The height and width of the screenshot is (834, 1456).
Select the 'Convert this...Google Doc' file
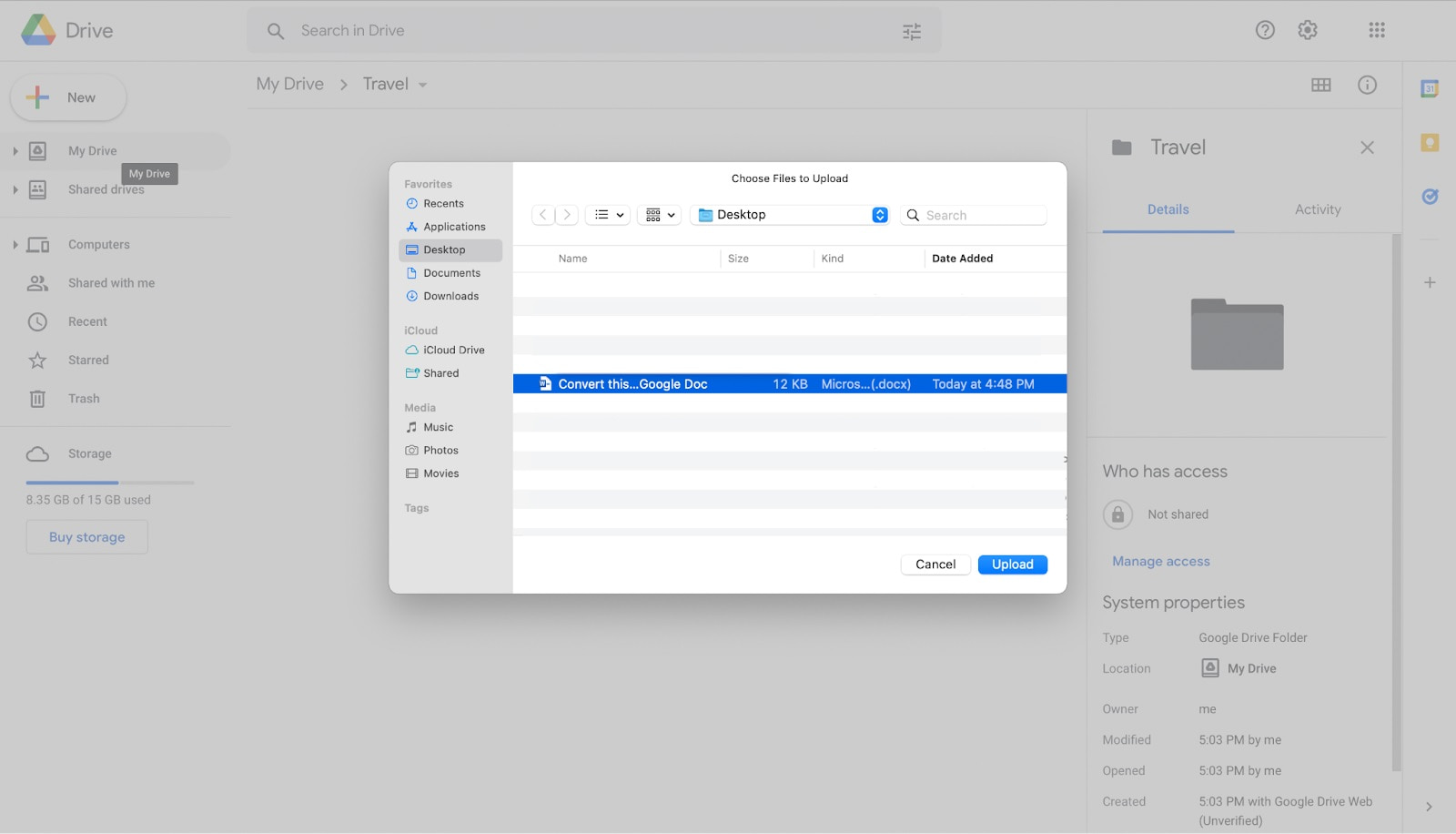pos(790,384)
